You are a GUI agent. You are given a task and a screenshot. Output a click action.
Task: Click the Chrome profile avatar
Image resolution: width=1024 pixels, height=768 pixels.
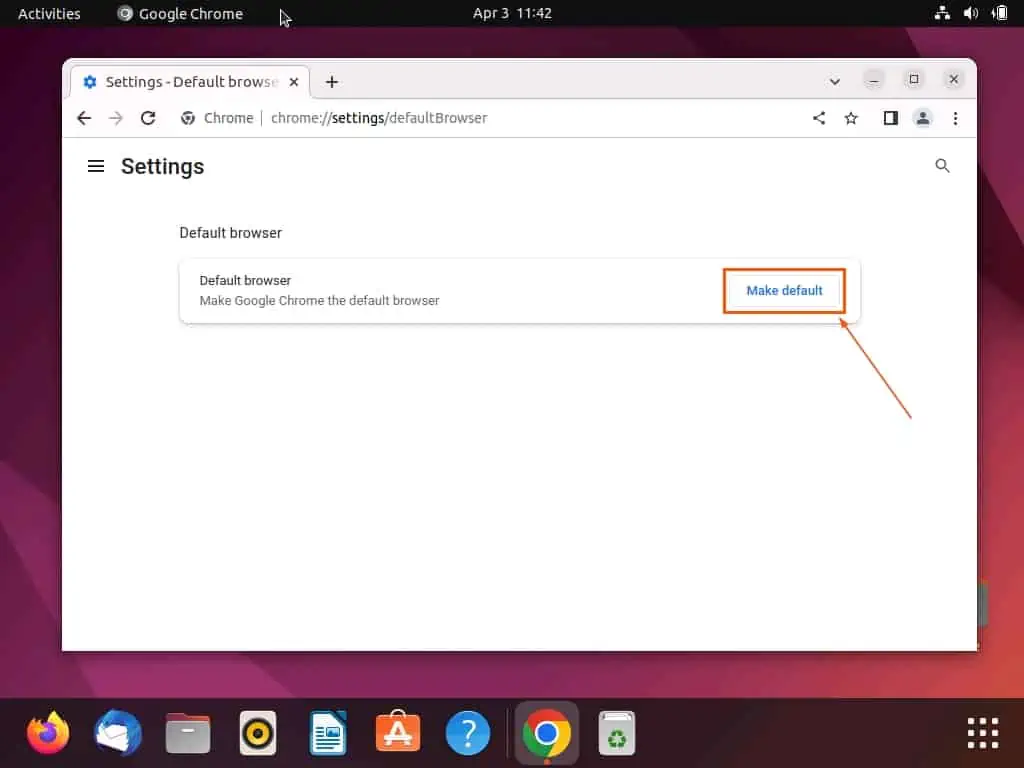click(923, 118)
